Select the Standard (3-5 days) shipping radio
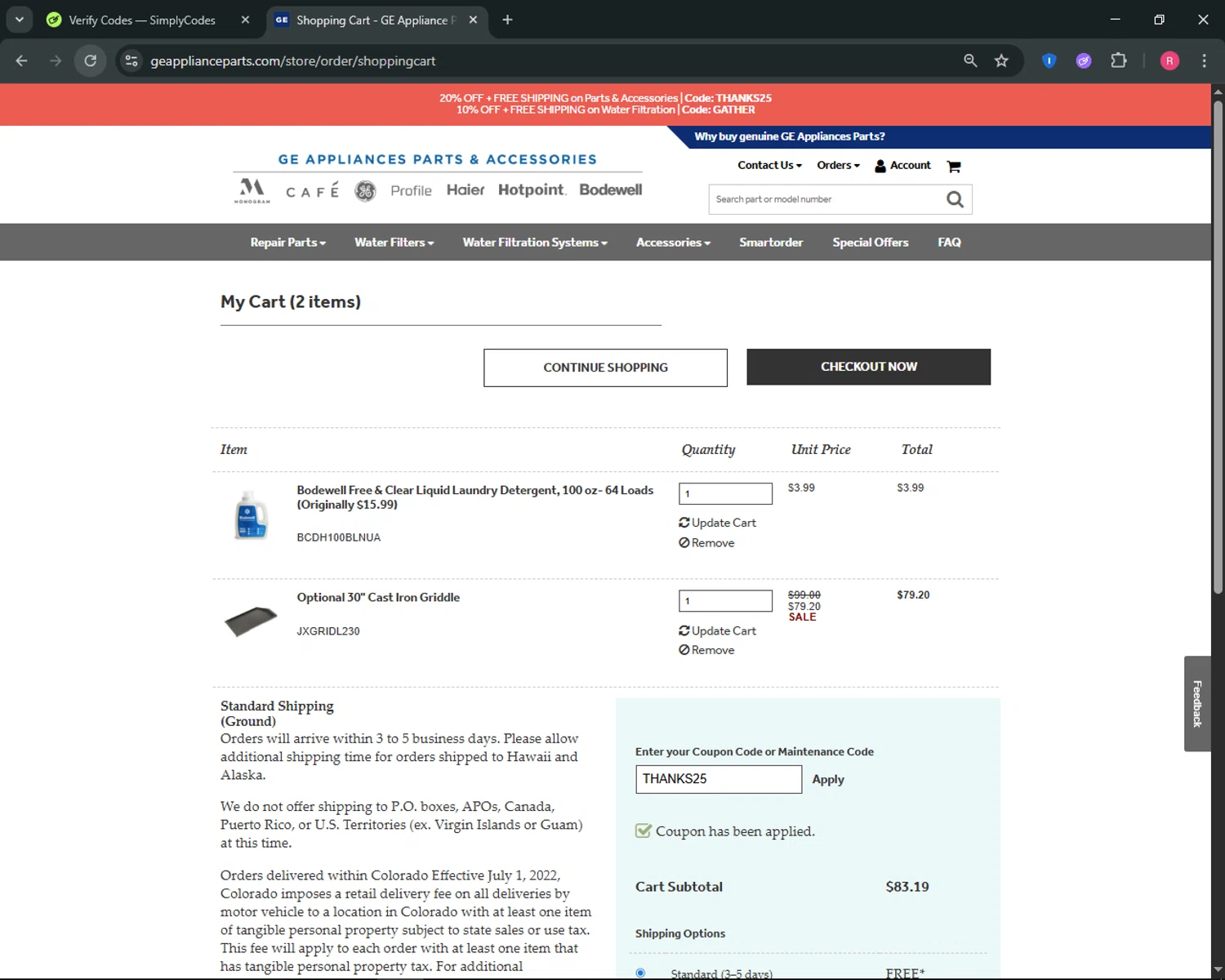1225x980 pixels. (x=640, y=973)
